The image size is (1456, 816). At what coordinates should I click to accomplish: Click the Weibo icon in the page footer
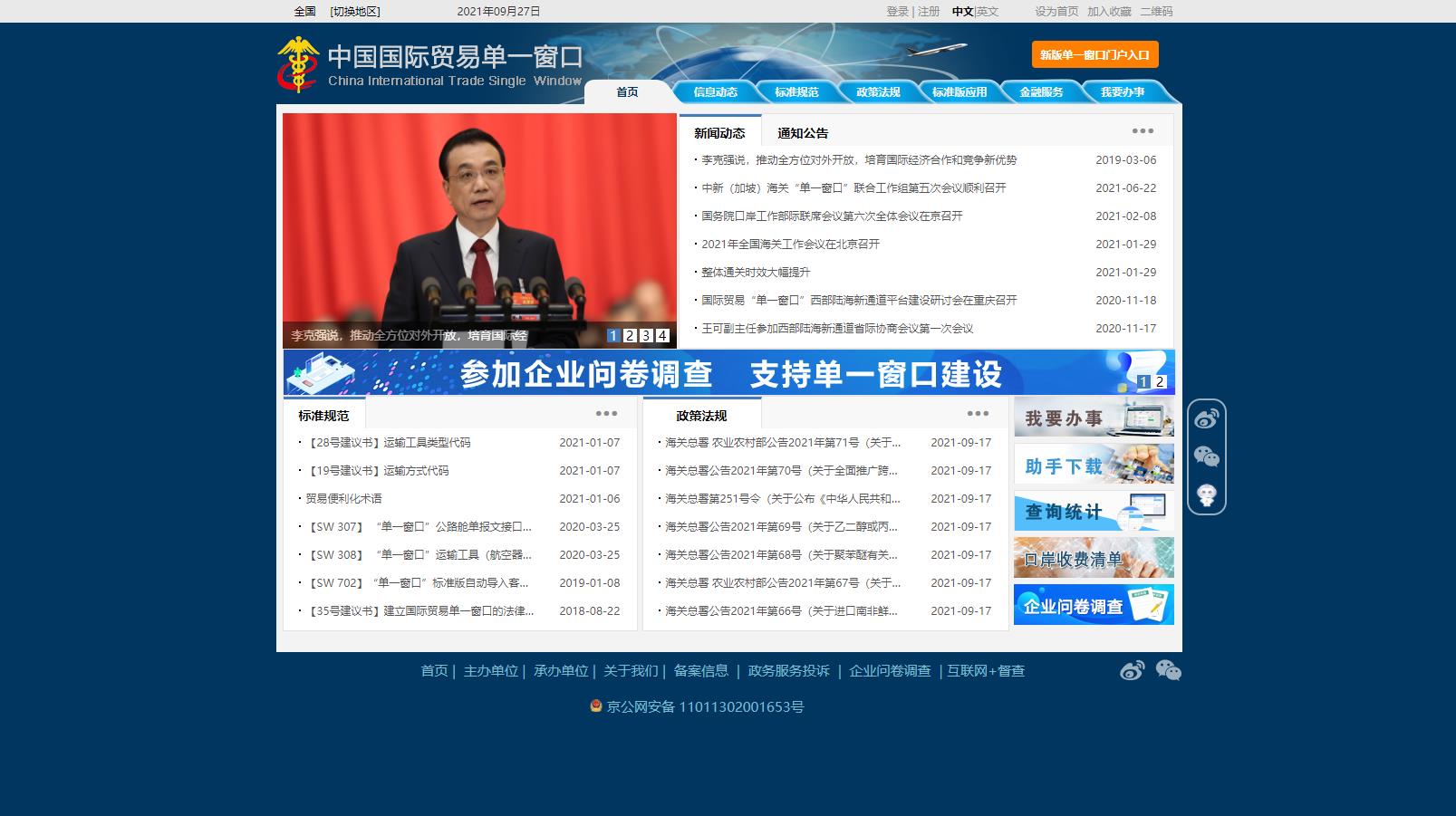[x=1130, y=671]
